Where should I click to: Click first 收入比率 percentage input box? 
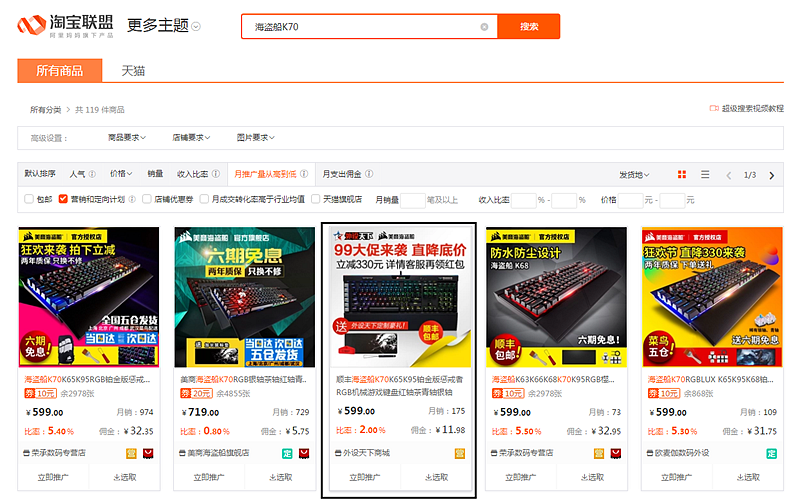(523, 200)
